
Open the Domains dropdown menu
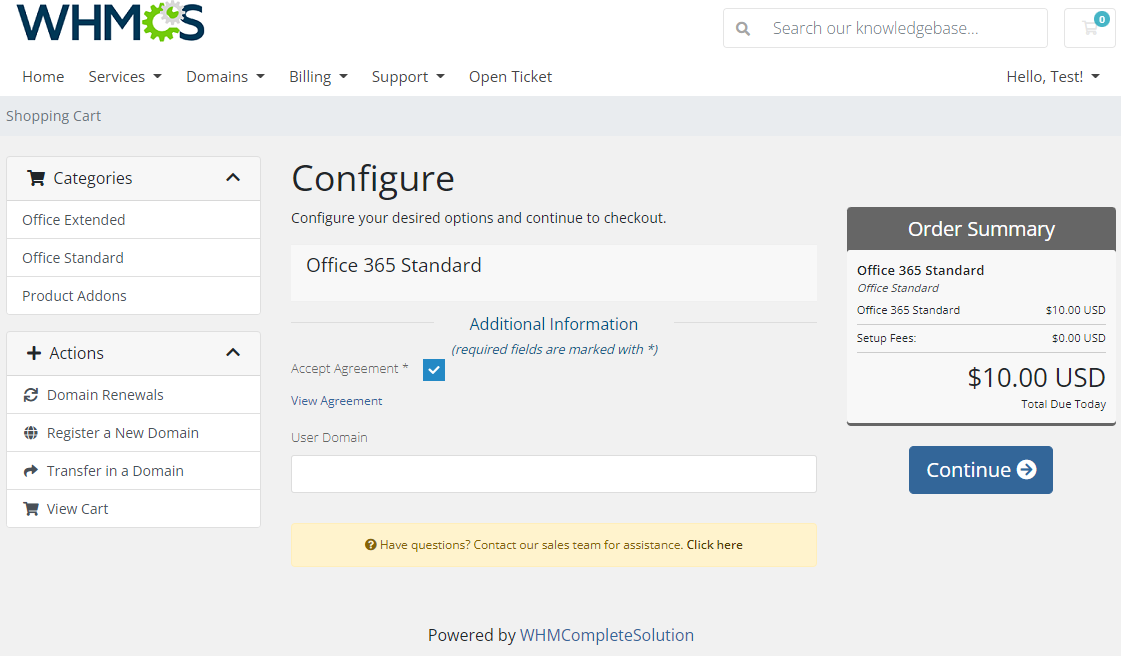point(225,76)
